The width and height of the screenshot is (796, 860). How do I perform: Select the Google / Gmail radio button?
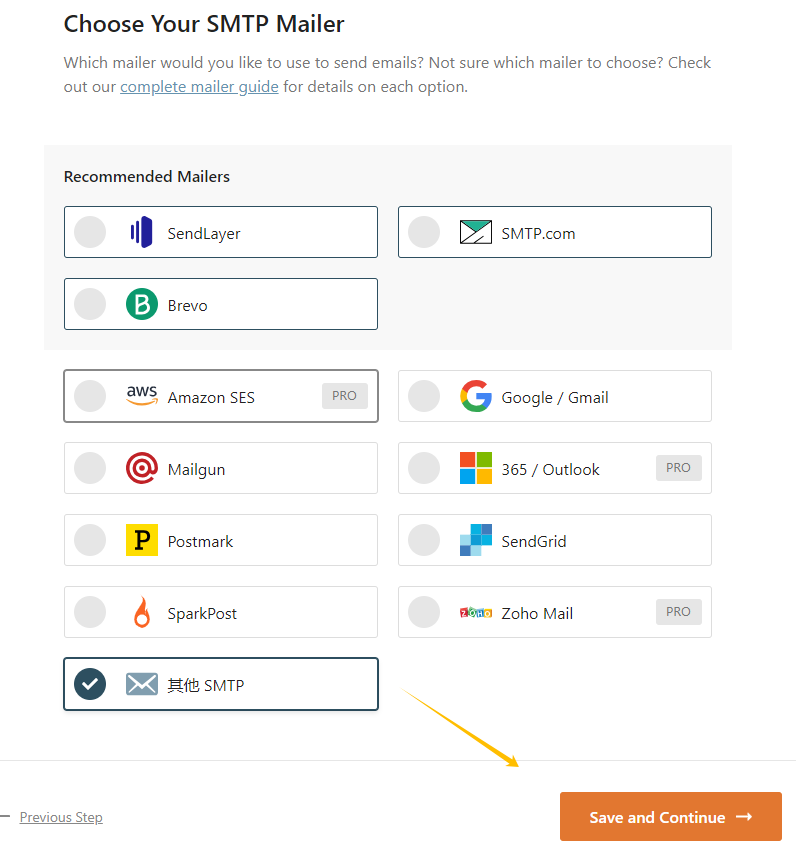424,396
